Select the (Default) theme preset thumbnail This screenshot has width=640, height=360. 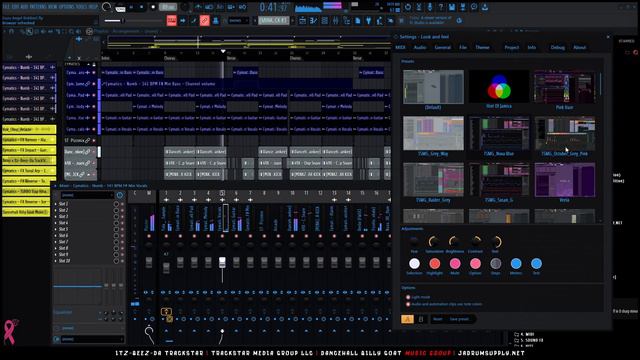click(x=433, y=87)
